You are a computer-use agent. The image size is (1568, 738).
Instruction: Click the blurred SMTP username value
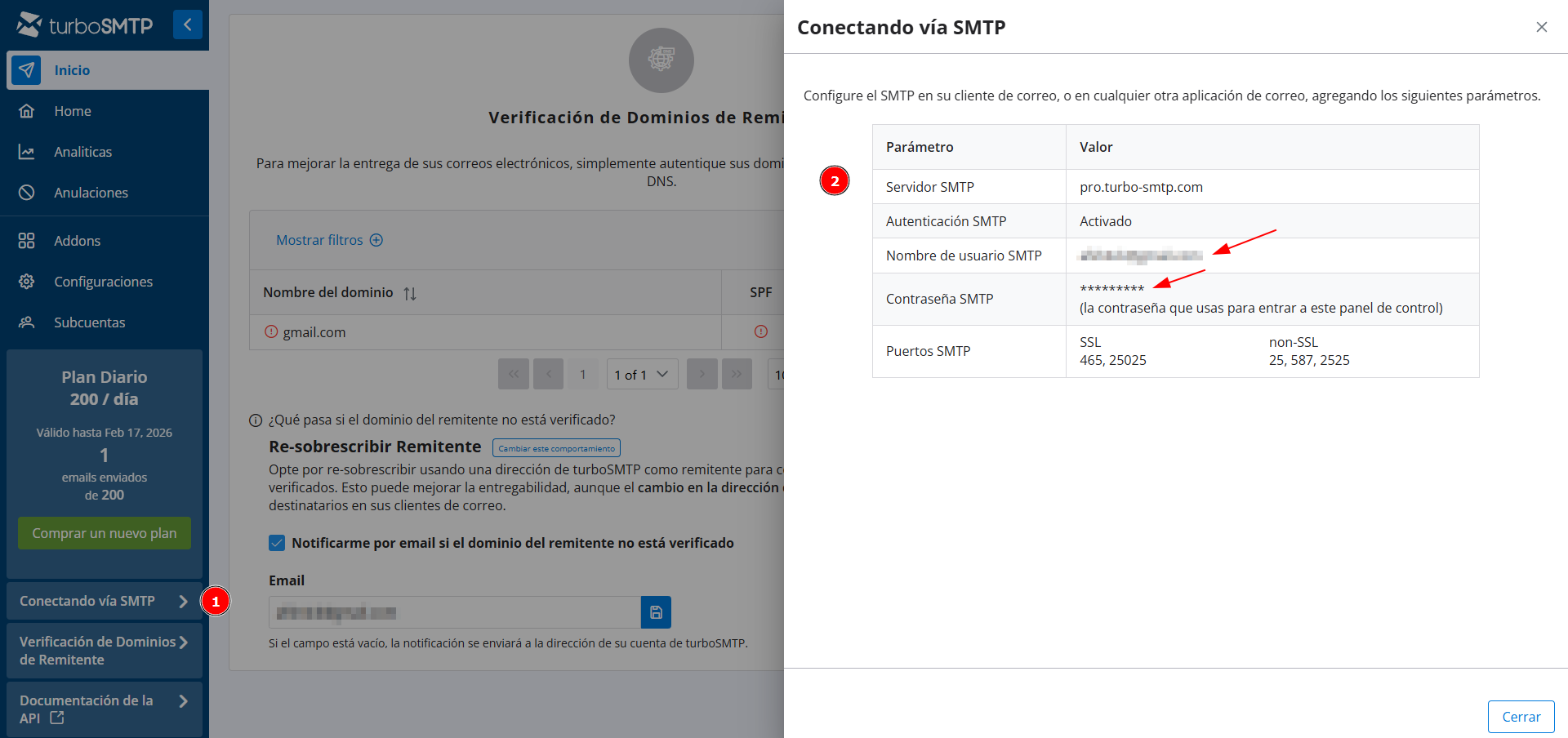tap(1141, 256)
